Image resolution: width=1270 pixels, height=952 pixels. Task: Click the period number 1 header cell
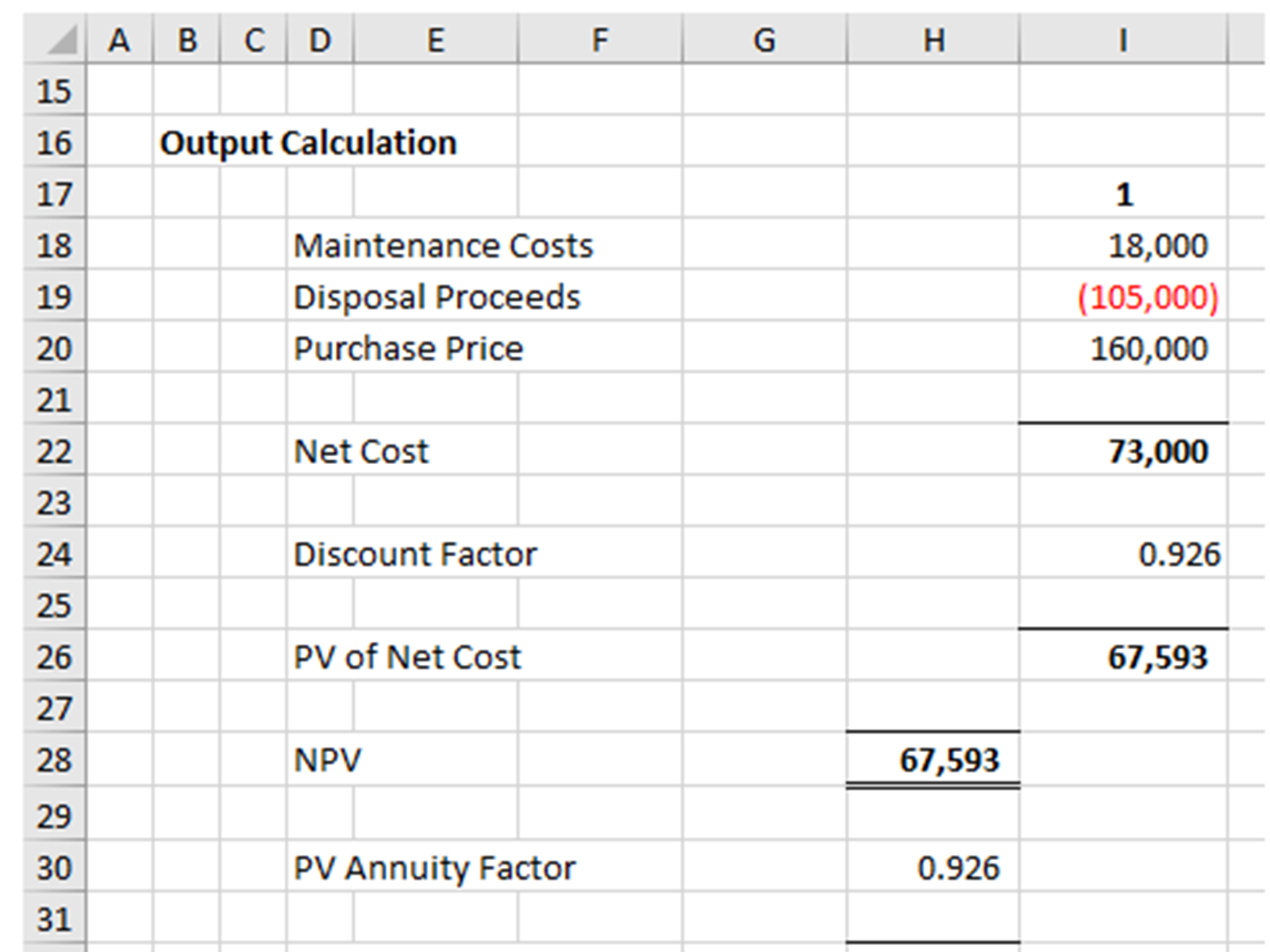[x=1123, y=195]
